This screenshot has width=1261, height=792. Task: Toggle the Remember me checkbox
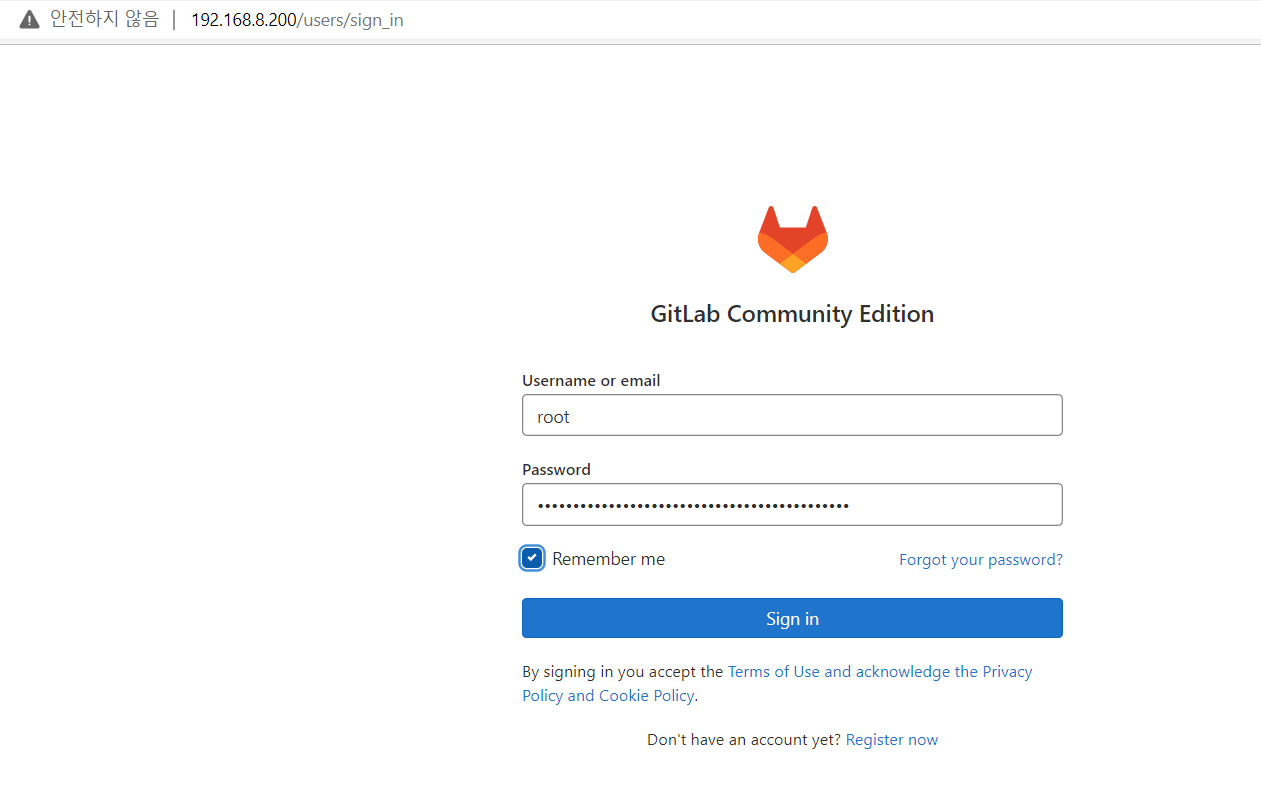click(532, 558)
